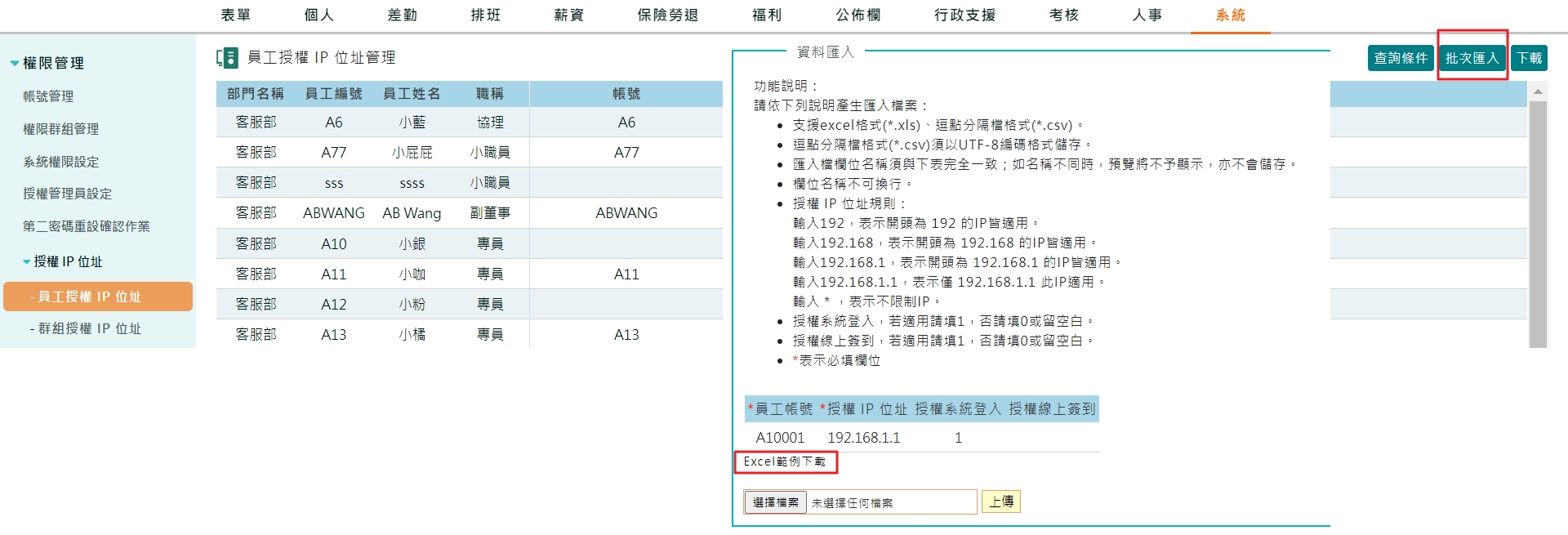Click the 職稱 column header
Image resolution: width=1568 pixels, height=535 pixels.
[490, 94]
